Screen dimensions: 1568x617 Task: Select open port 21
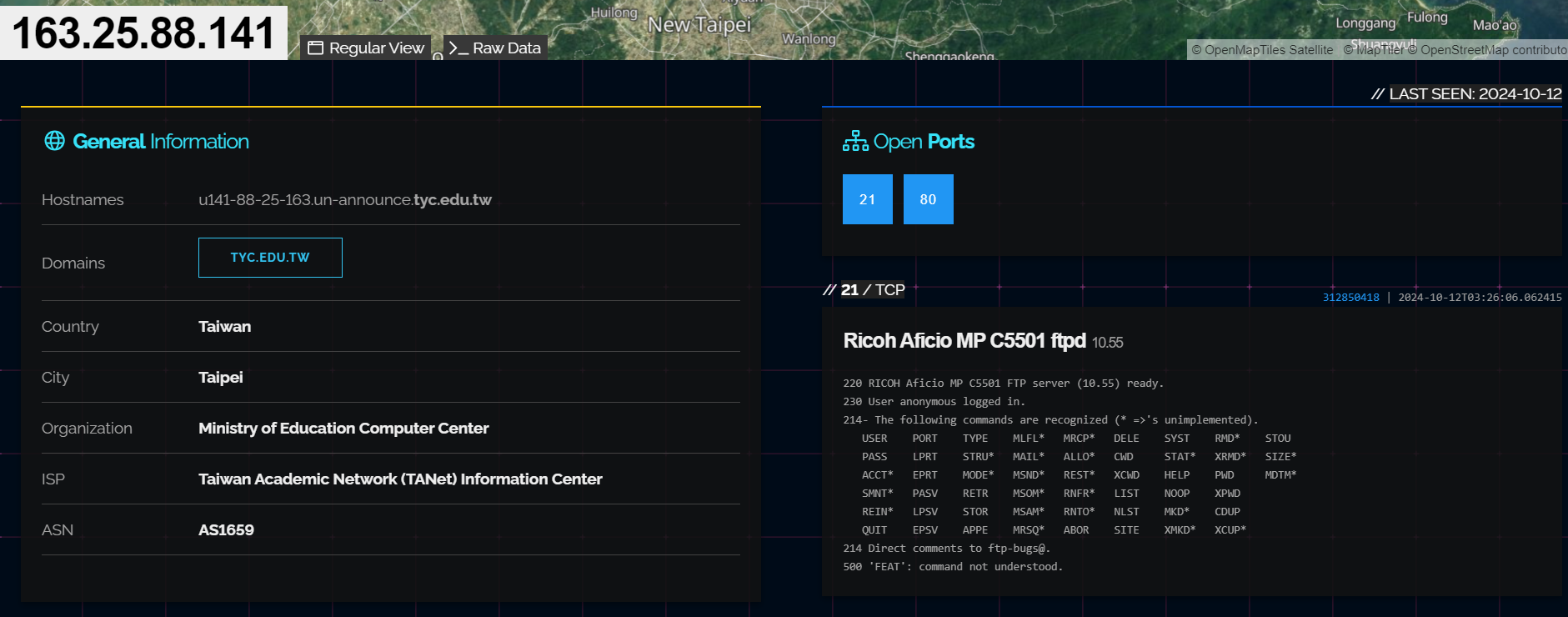point(868,199)
